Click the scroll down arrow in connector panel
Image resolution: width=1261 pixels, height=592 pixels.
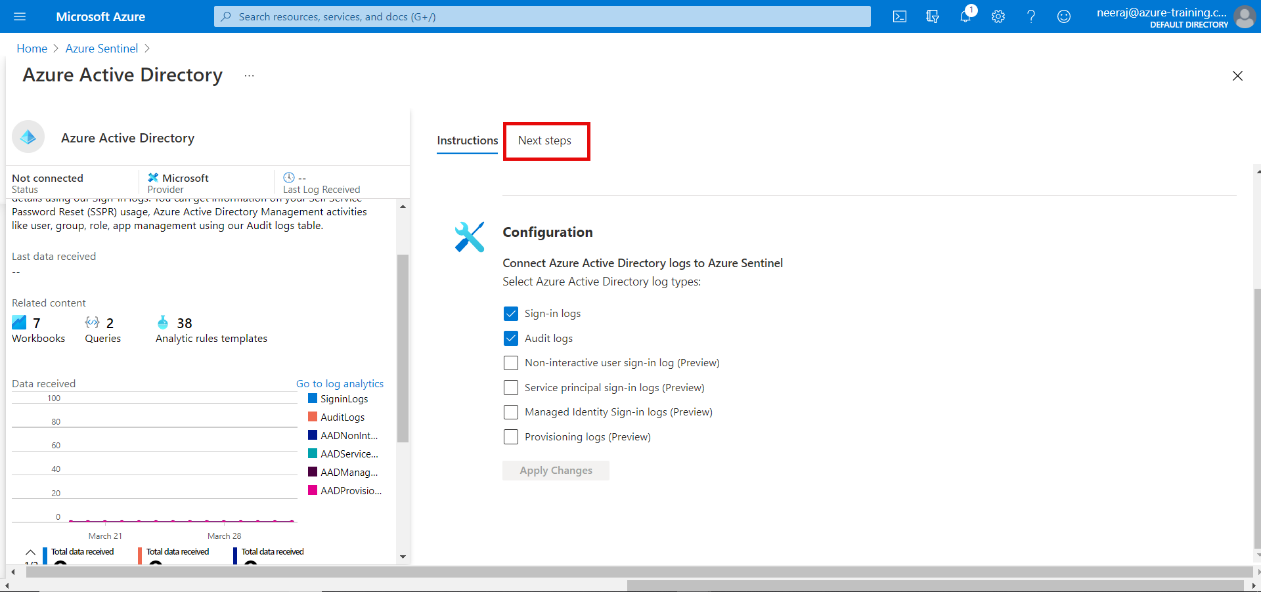[x=403, y=556]
